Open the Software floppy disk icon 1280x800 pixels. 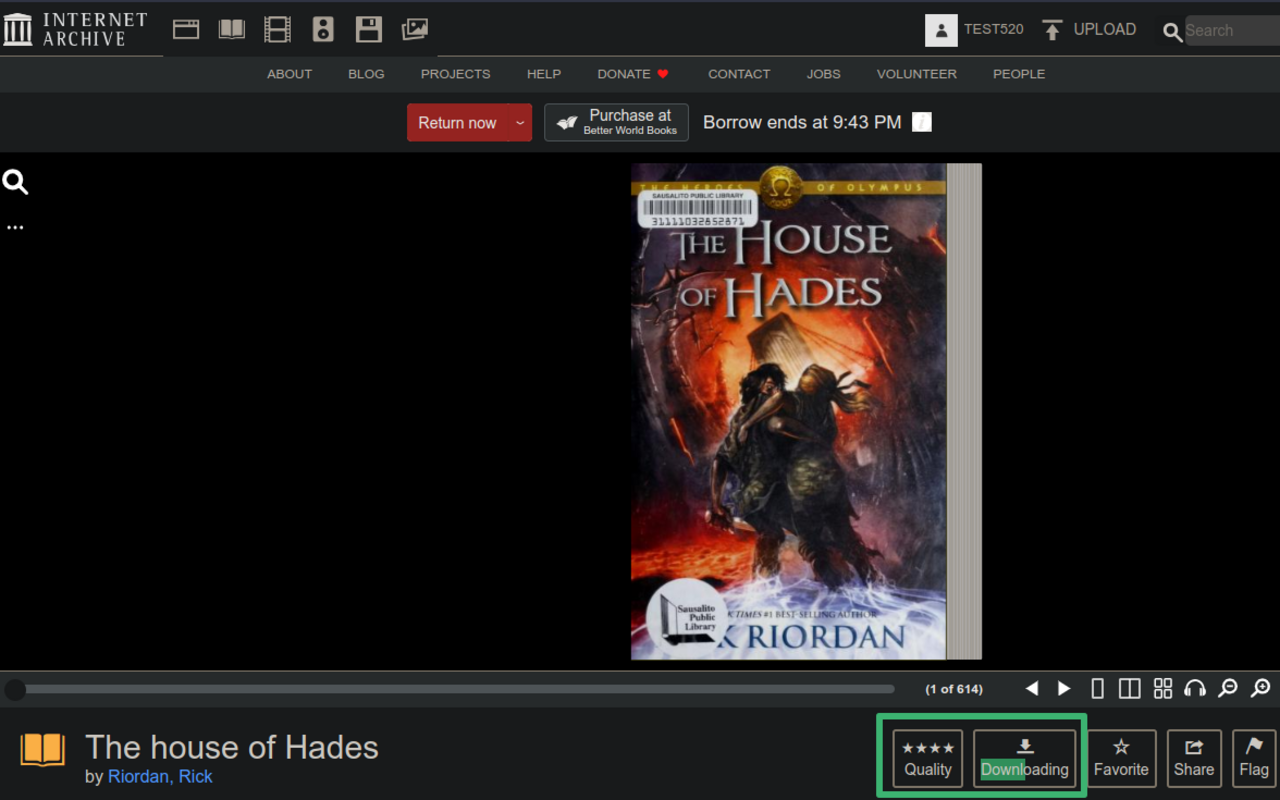(369, 29)
